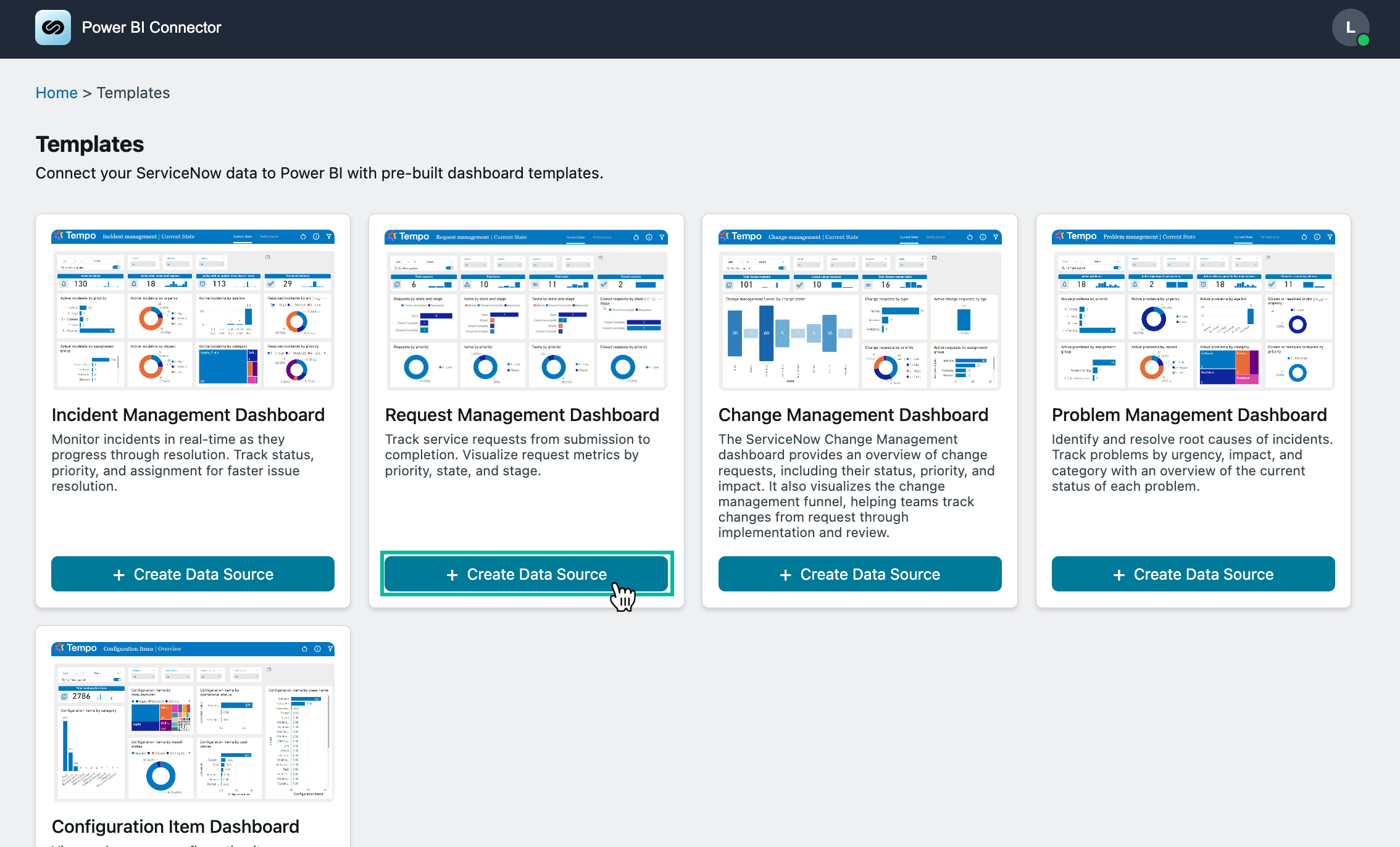Select the Change Management Dashboard title

853,415
